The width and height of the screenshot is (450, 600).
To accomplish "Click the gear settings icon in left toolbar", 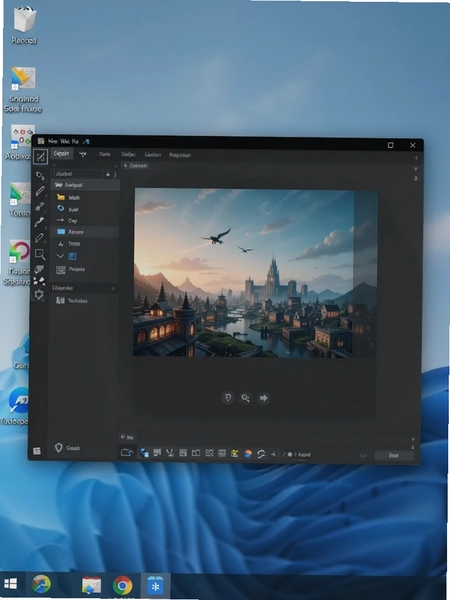I will 39,294.
